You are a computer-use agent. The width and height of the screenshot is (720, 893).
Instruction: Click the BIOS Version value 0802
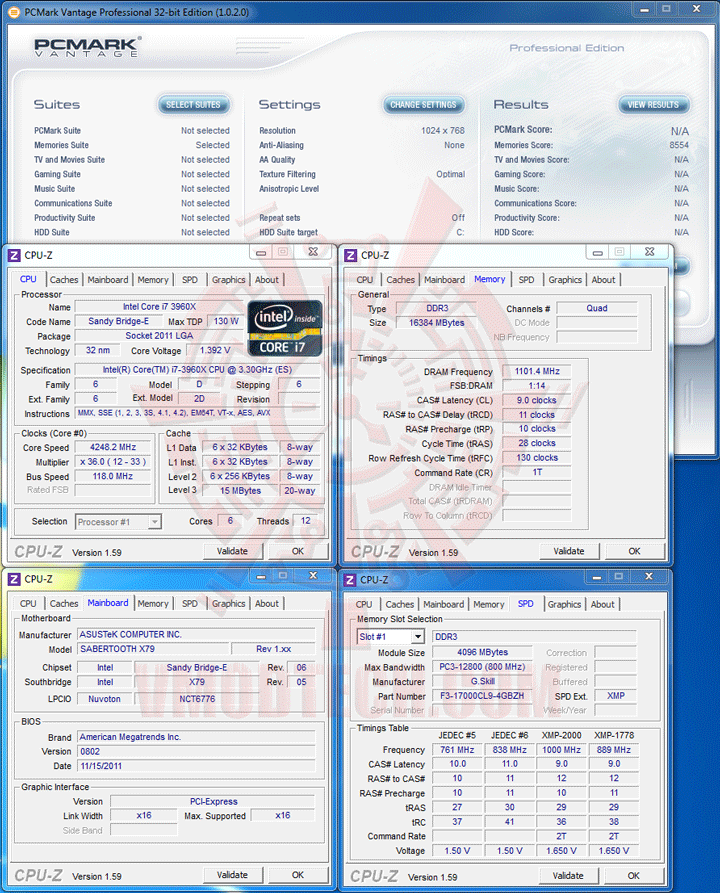[196, 752]
